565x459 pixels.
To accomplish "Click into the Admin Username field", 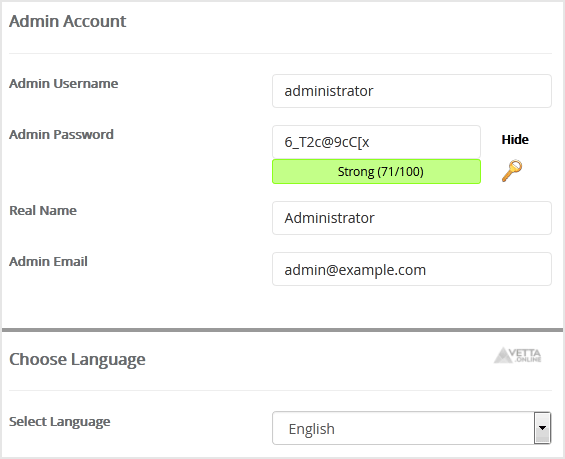I will [x=412, y=91].
